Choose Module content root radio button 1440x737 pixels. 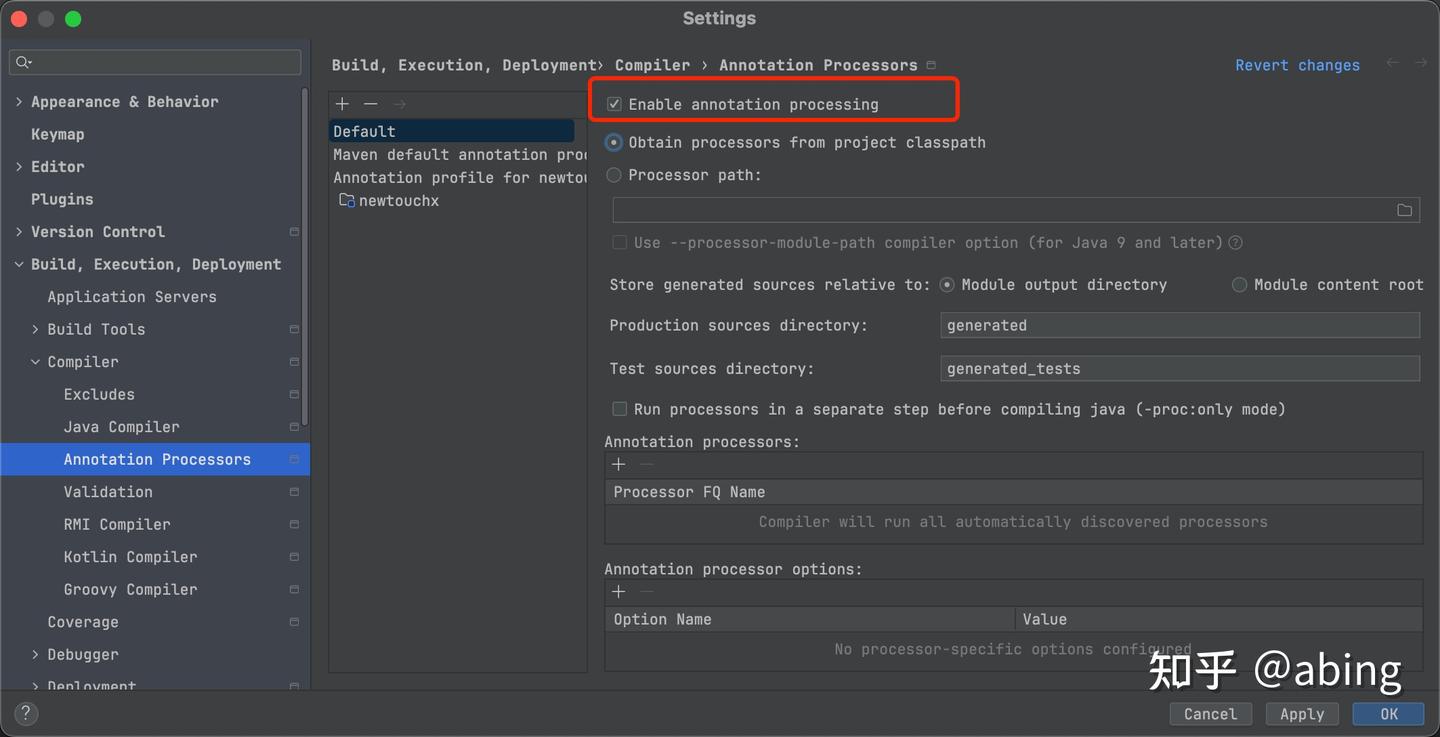click(1239, 285)
